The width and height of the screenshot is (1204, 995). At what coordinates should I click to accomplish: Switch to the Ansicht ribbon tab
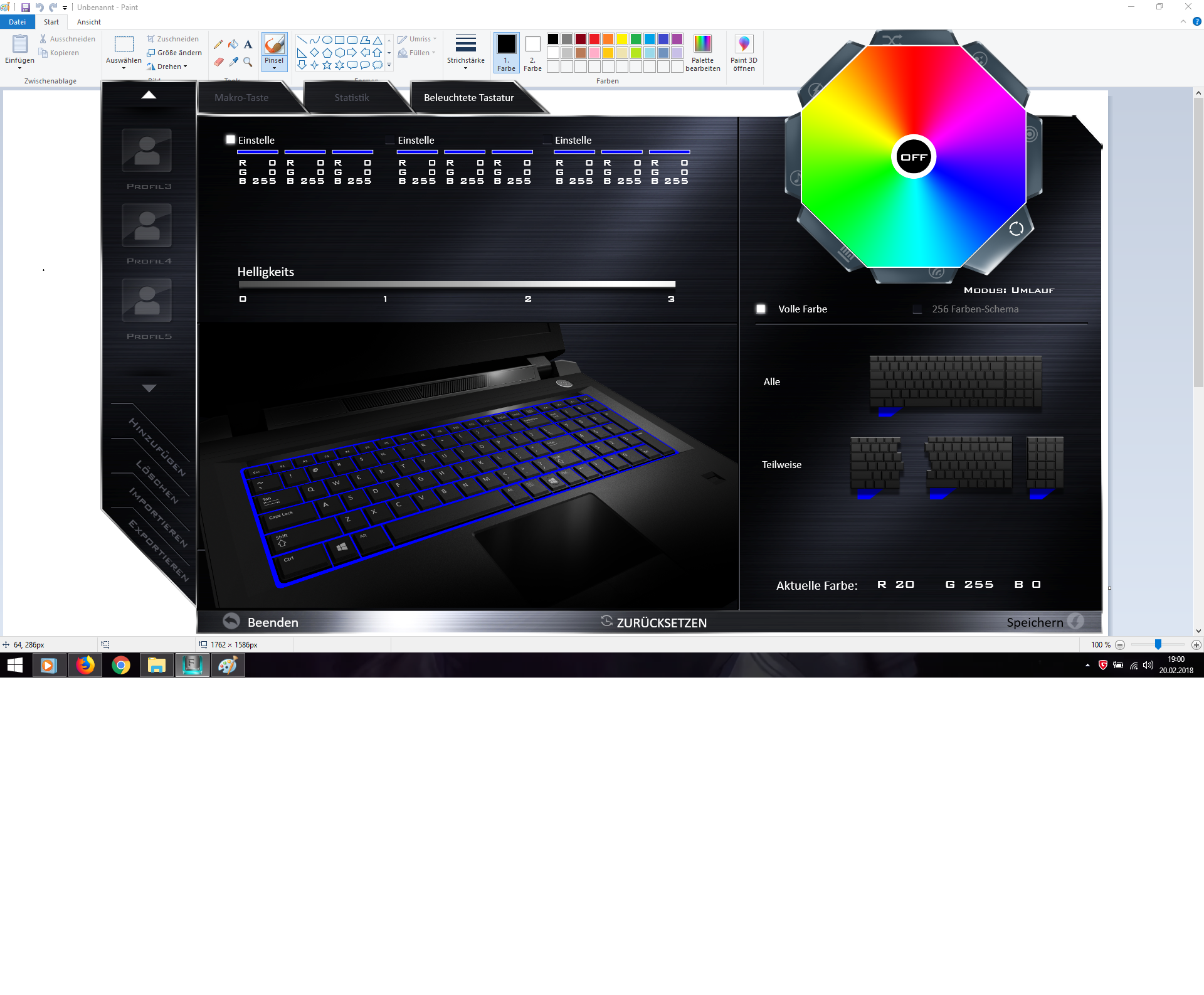click(x=89, y=22)
